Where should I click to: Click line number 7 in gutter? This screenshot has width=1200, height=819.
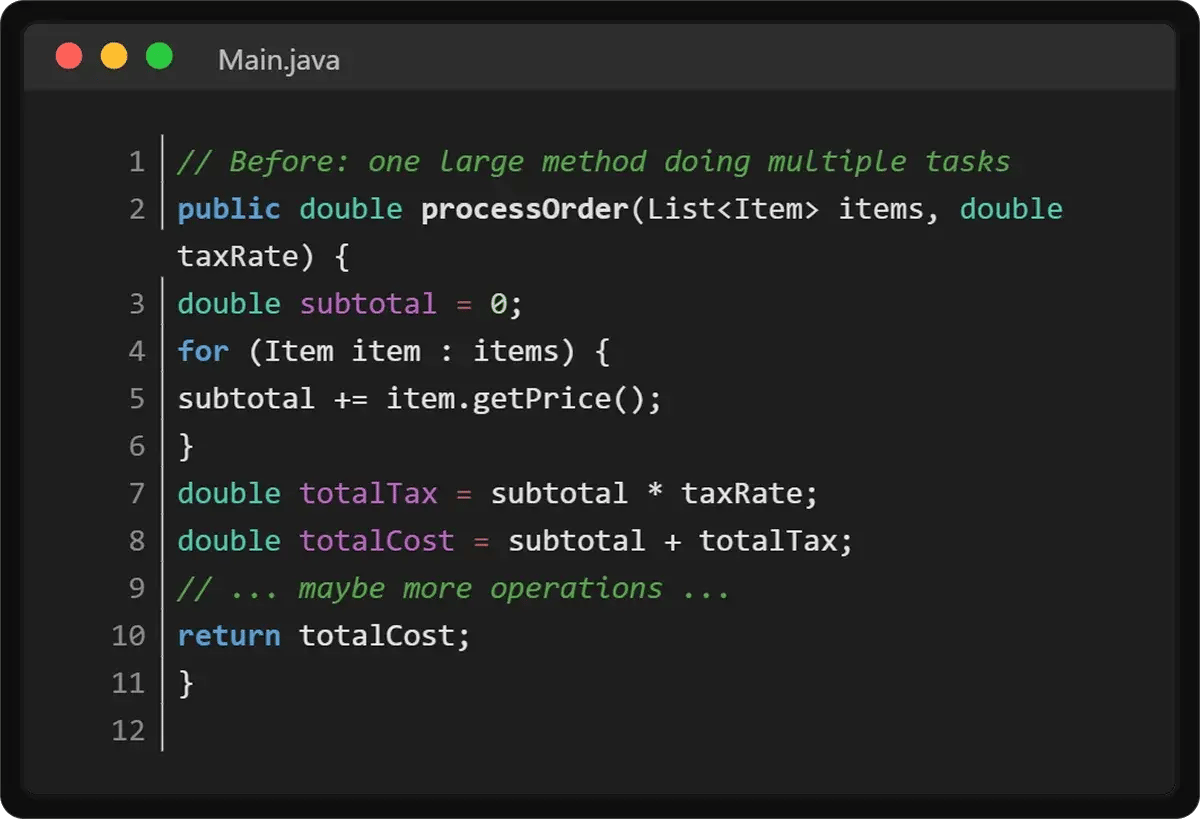tap(137, 493)
